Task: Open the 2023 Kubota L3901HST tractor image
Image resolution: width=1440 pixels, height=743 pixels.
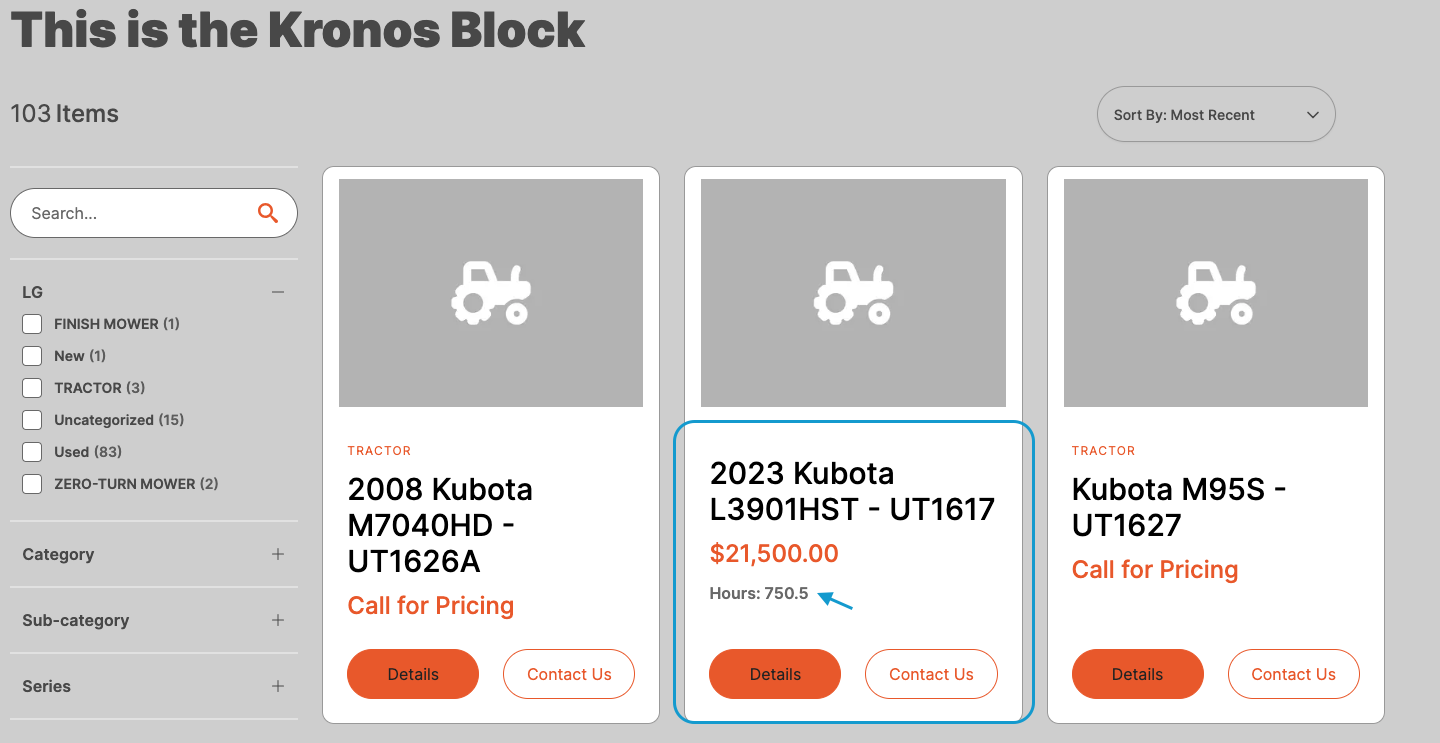Action: pyautogui.click(x=853, y=293)
